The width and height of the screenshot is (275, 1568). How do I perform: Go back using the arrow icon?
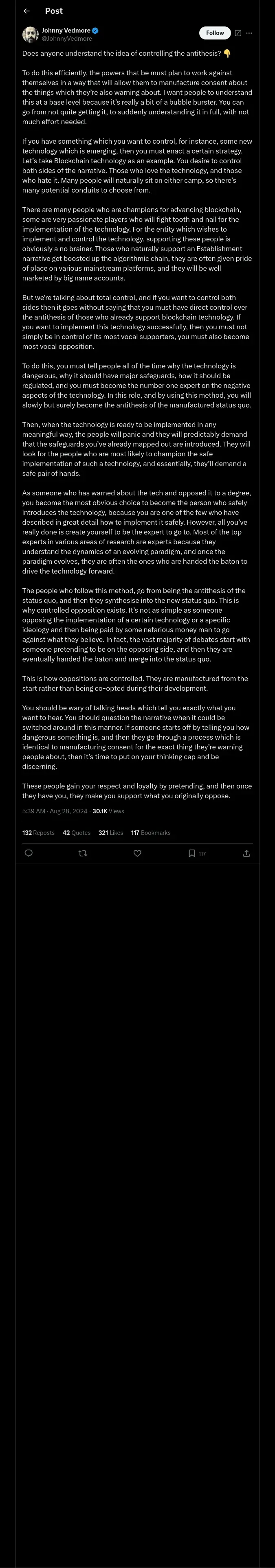pos(26,11)
